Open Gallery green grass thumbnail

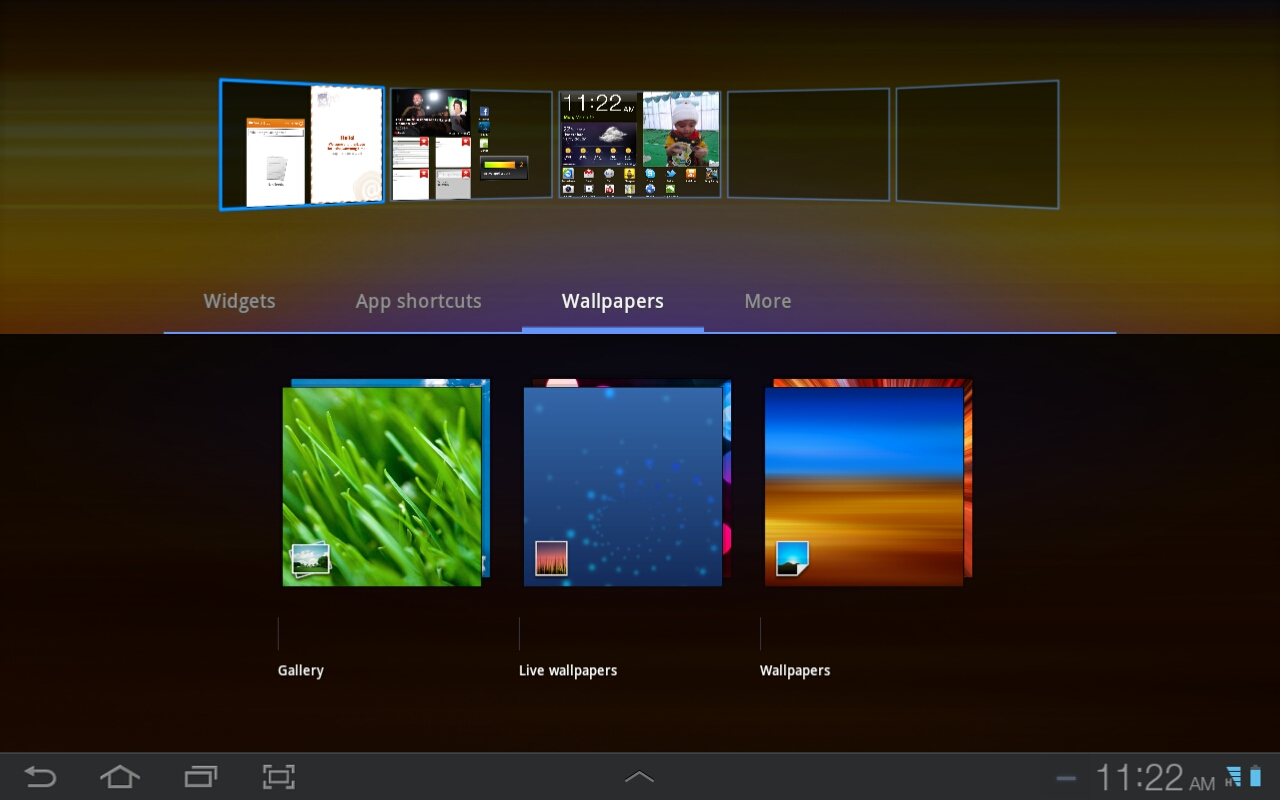382,485
